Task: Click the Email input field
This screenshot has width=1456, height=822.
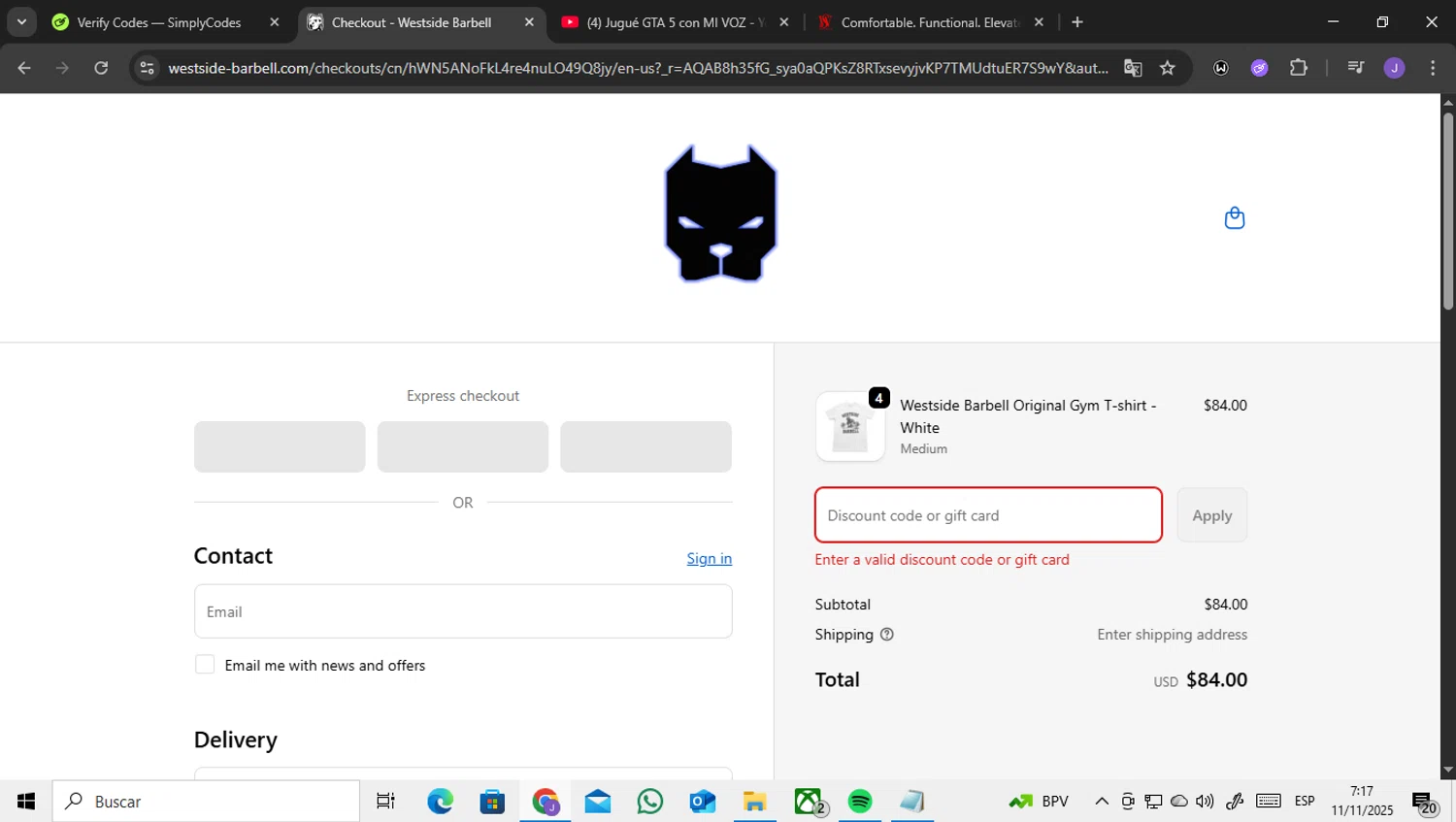Action: [x=463, y=611]
